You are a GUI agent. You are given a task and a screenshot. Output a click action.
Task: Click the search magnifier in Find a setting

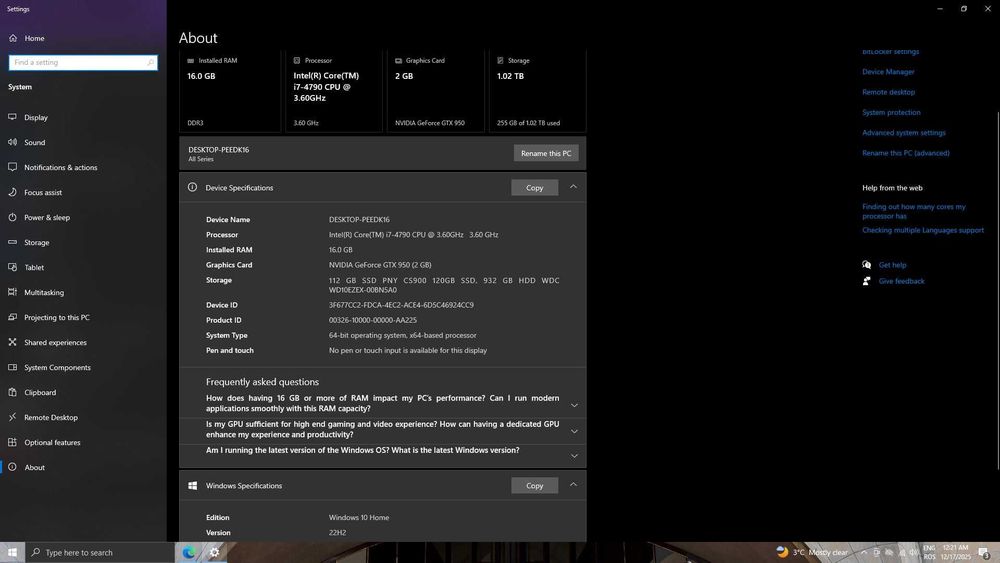(151, 62)
